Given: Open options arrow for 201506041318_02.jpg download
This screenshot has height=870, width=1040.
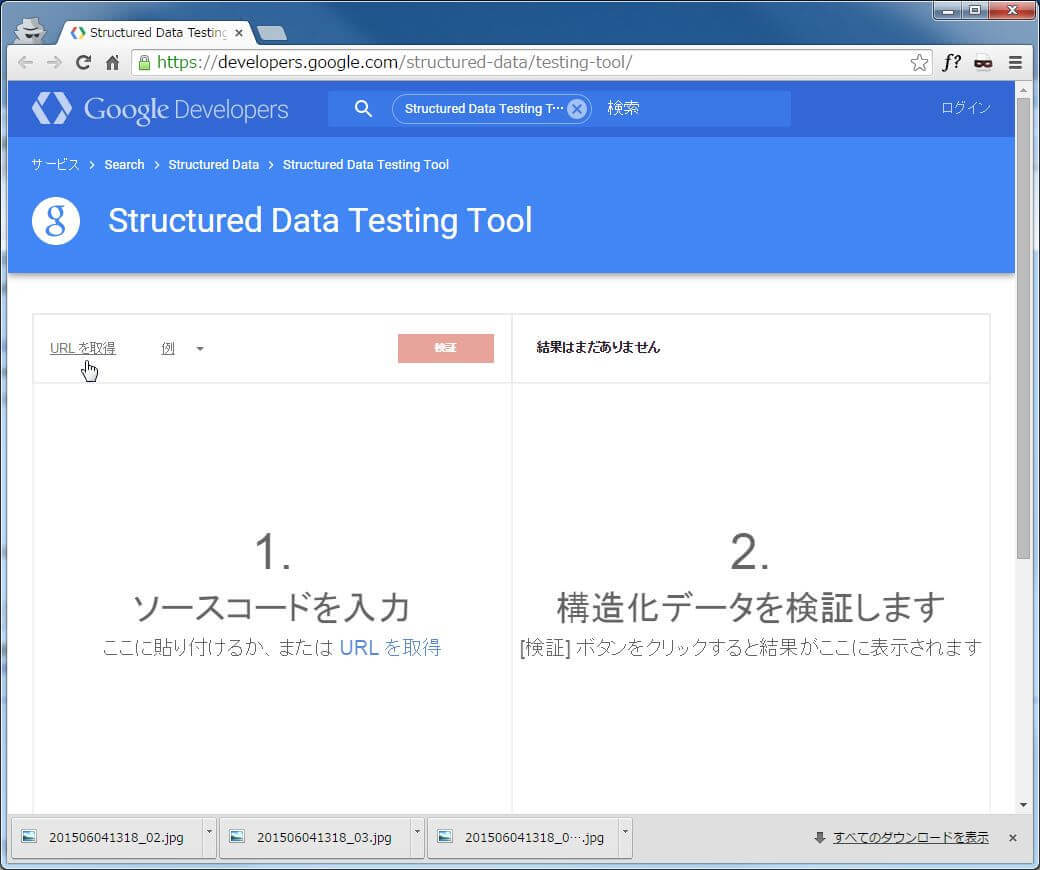Looking at the screenshot, I should click(208, 831).
